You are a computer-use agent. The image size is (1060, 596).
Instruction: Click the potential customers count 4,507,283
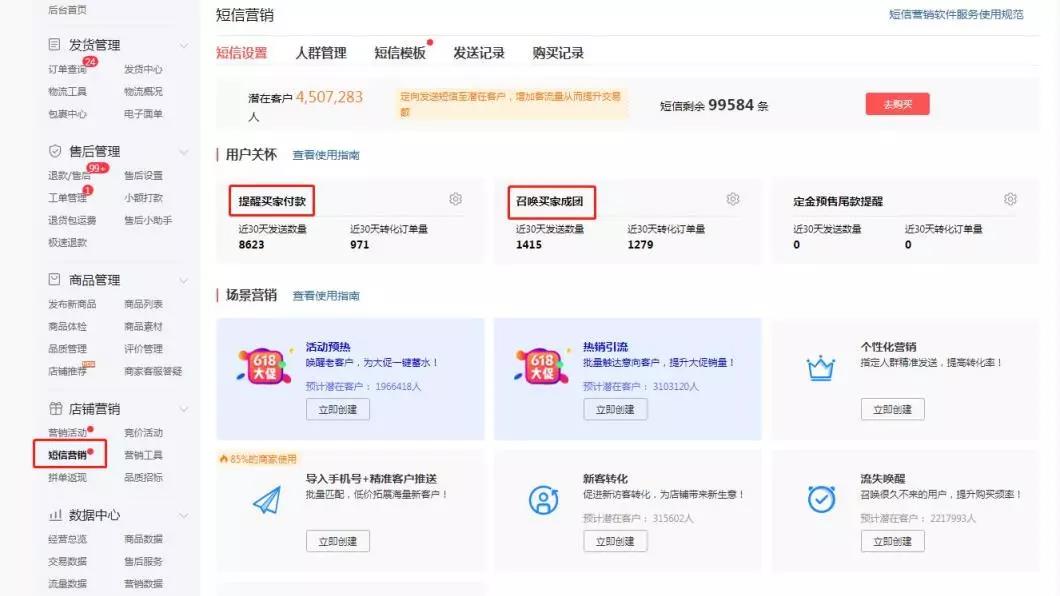329,97
